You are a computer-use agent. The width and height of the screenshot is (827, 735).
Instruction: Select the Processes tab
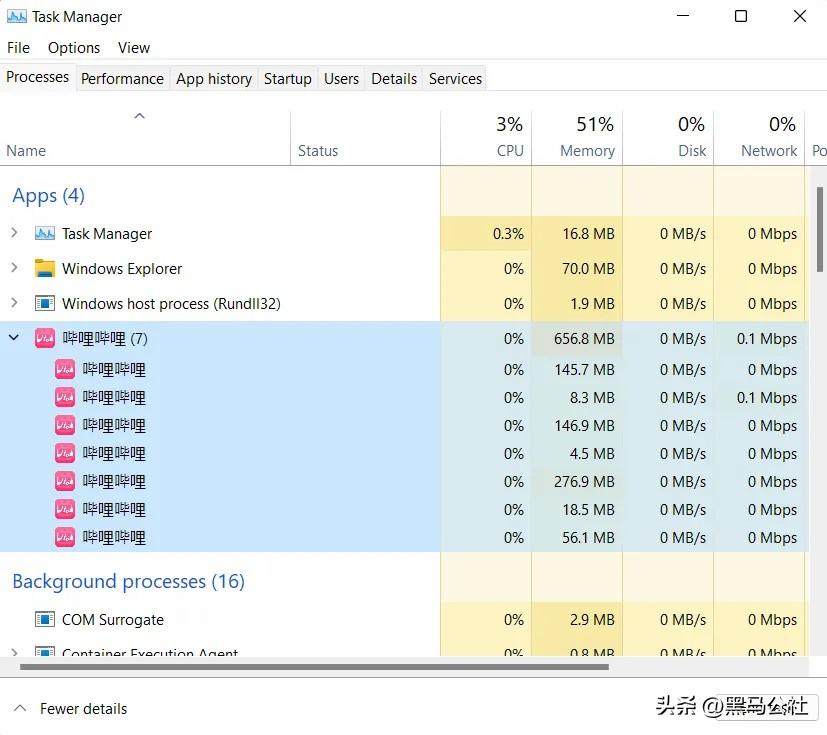(x=37, y=77)
